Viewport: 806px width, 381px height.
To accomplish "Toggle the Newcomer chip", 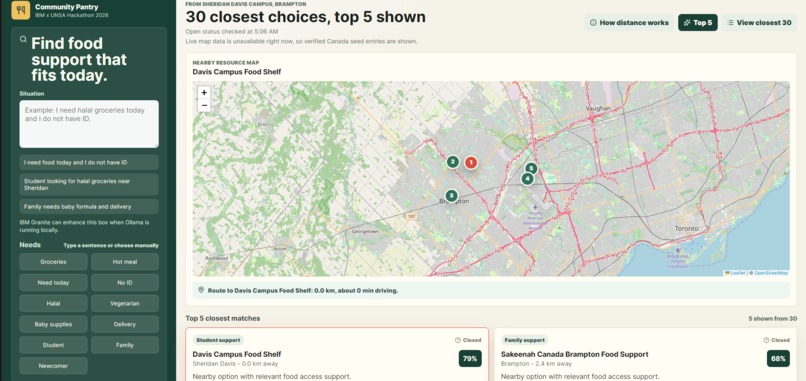I will (x=53, y=366).
